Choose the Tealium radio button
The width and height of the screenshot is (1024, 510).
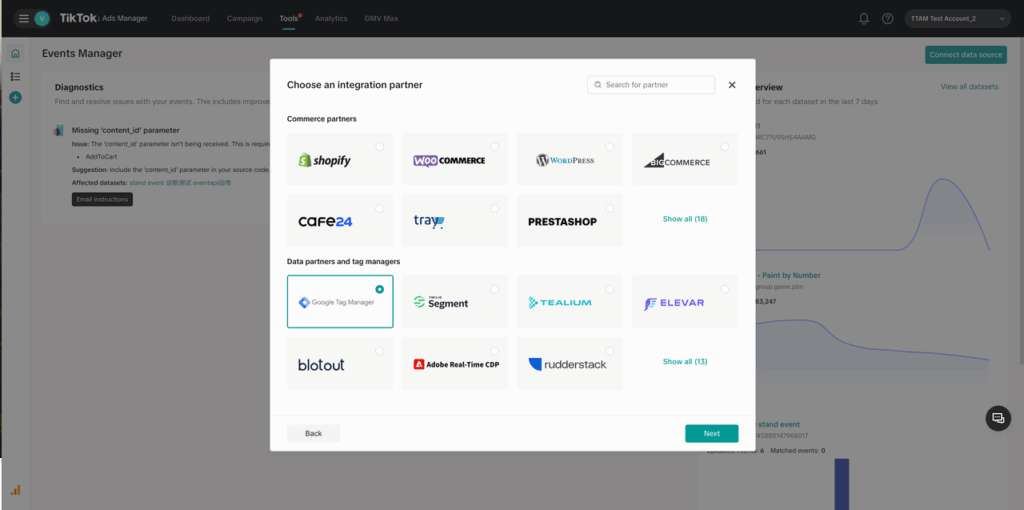click(x=609, y=289)
